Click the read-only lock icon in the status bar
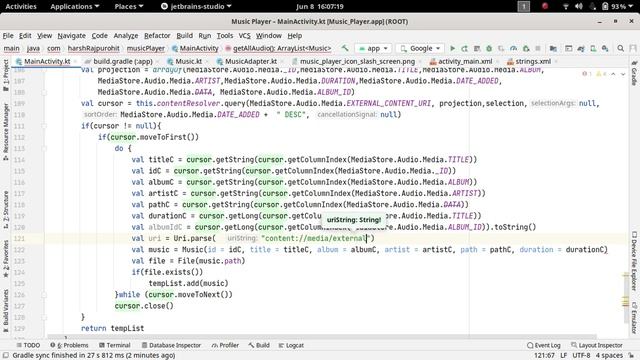This screenshot has height=360, width=640. coord(631,356)
